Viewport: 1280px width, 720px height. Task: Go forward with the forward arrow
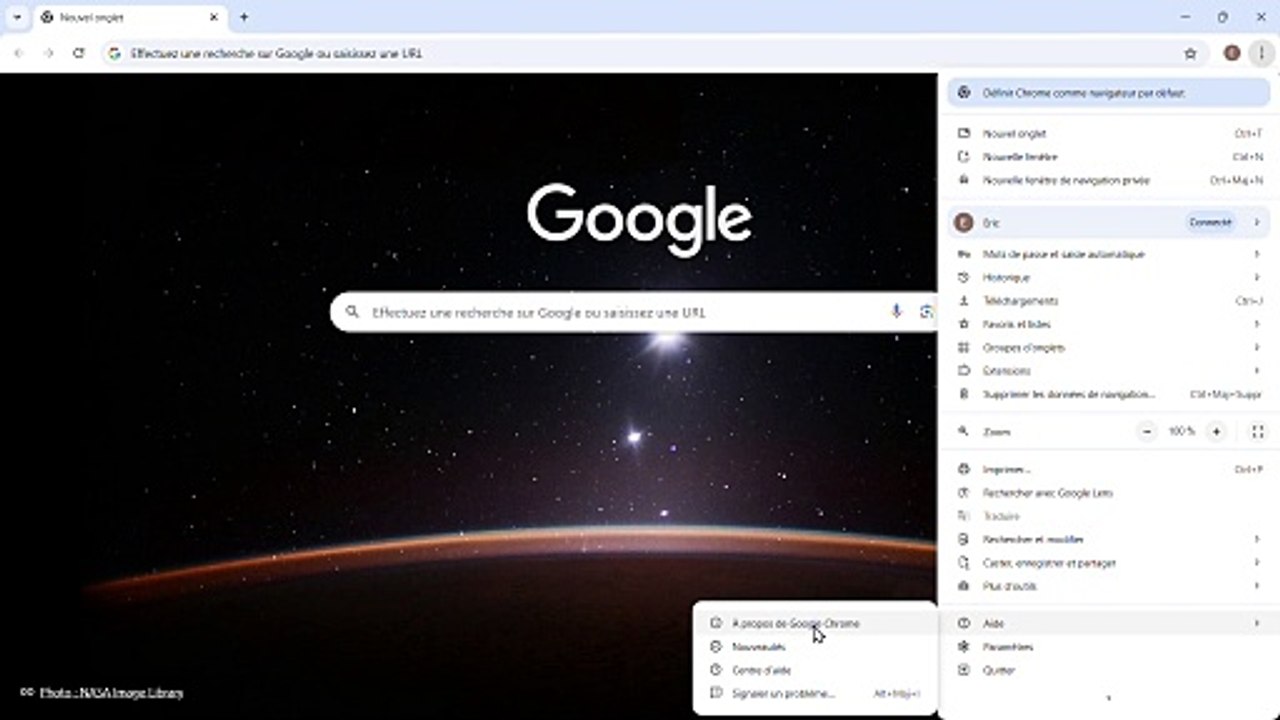[x=49, y=53]
